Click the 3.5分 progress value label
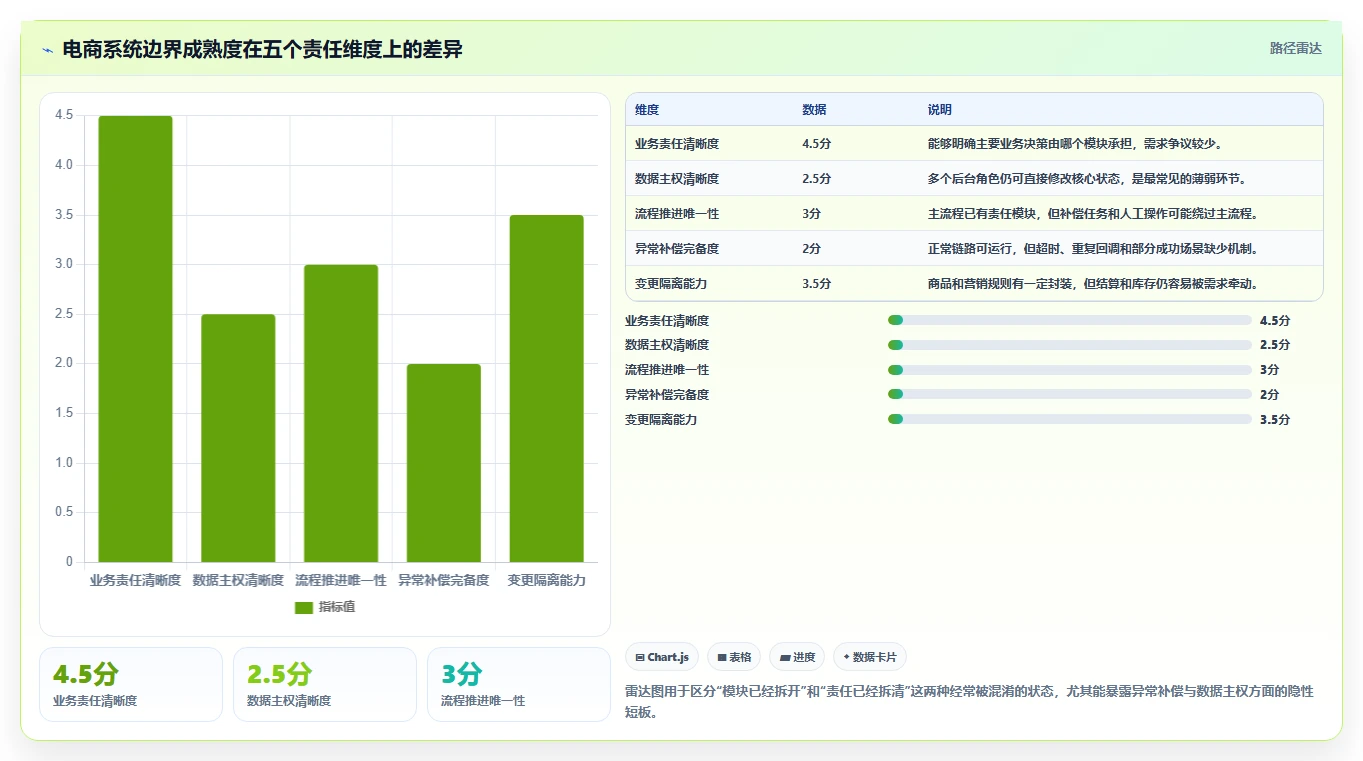The height and width of the screenshot is (761, 1363). click(1275, 420)
